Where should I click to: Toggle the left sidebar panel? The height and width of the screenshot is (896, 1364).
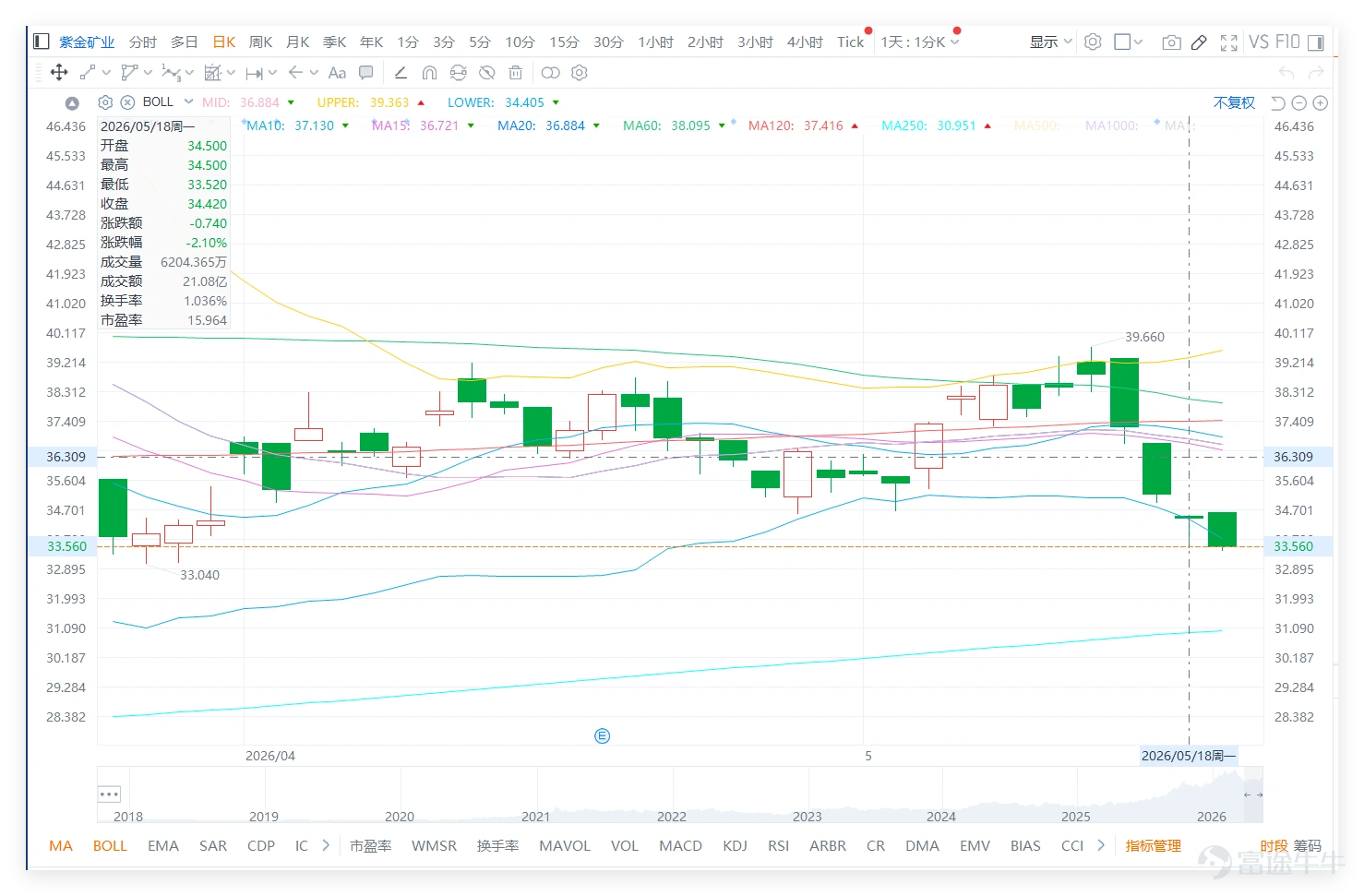(x=41, y=42)
